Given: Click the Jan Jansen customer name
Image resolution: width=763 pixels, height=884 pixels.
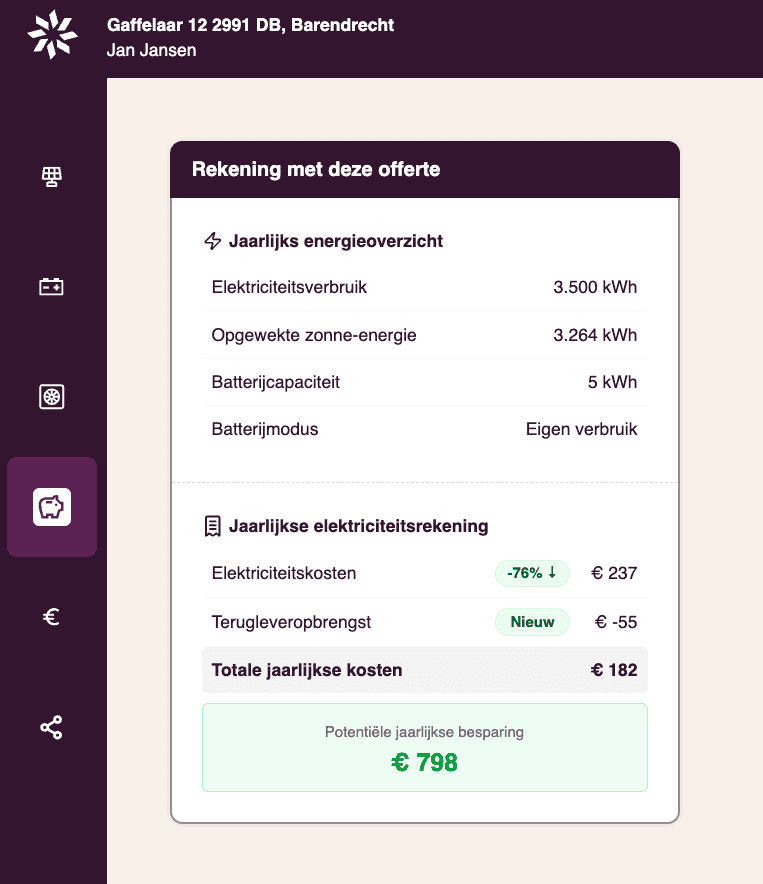Looking at the screenshot, I should tap(151, 50).
